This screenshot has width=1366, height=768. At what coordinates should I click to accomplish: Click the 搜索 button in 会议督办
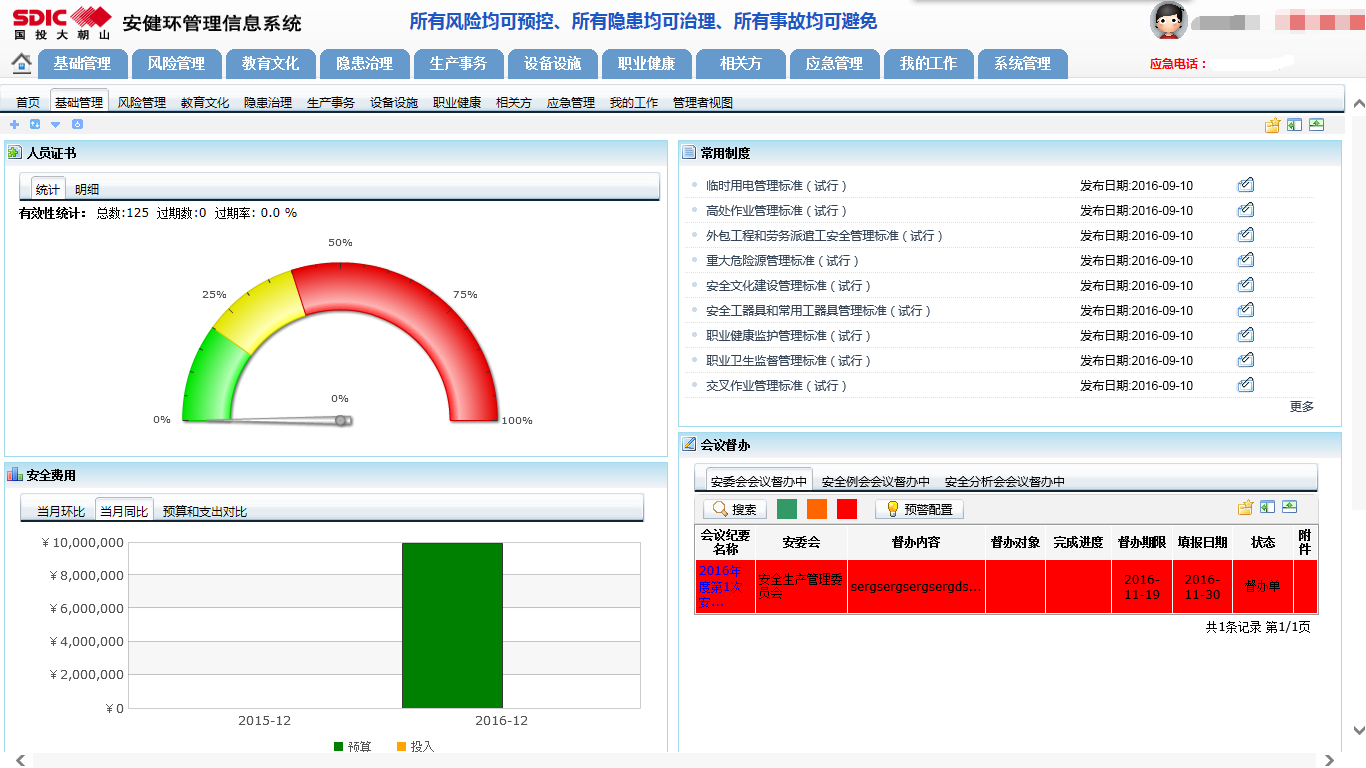click(x=735, y=509)
